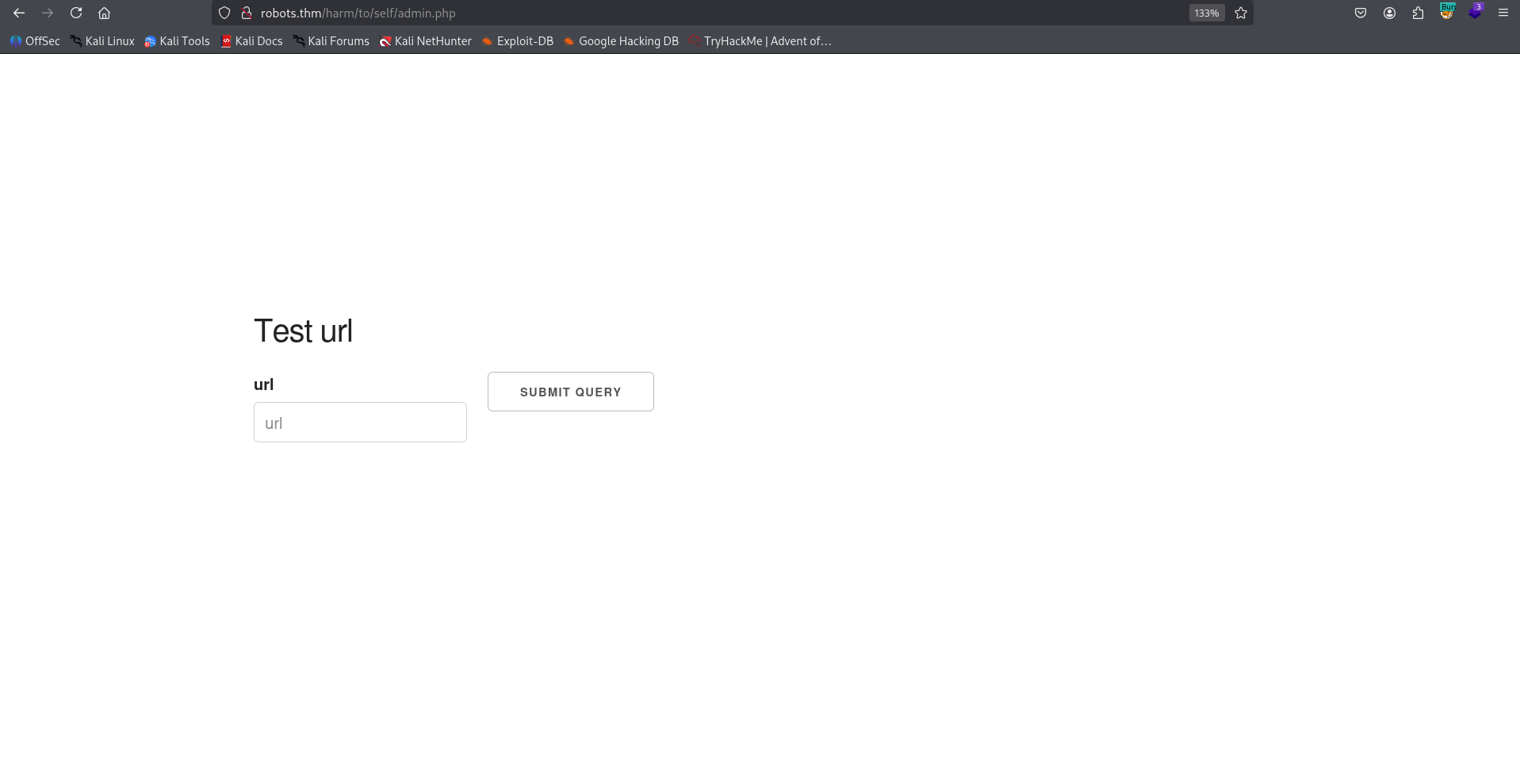Open the Save to Pocket icon
Image resolution: width=1520 pixels, height=784 pixels.
[x=1361, y=13]
